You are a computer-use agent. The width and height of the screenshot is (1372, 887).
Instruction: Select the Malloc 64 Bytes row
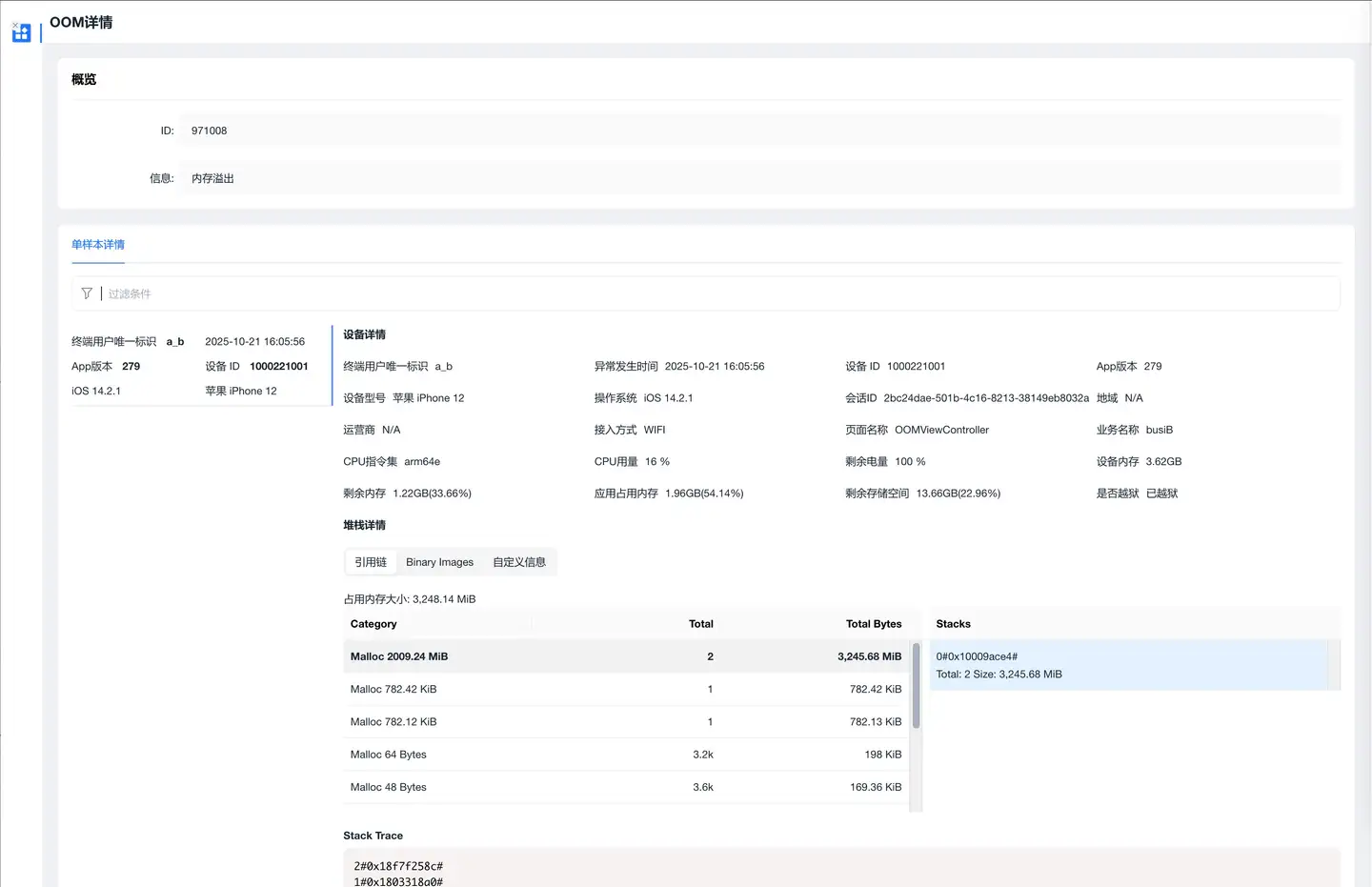[x=625, y=755]
